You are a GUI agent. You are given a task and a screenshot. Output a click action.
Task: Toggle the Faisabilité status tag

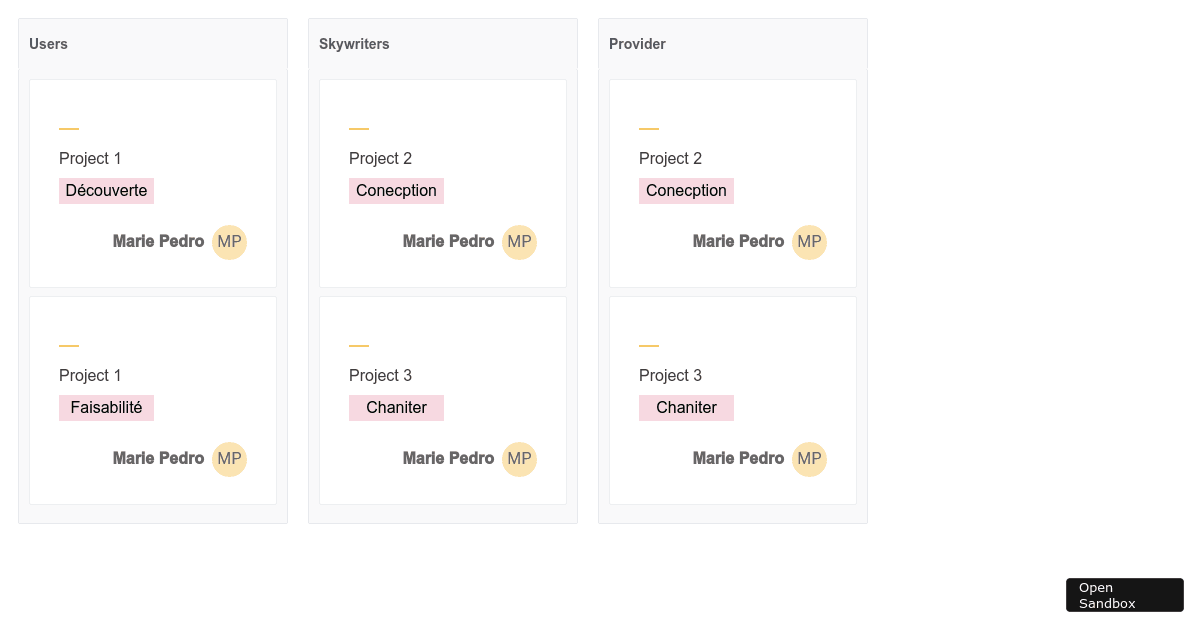coord(106,407)
